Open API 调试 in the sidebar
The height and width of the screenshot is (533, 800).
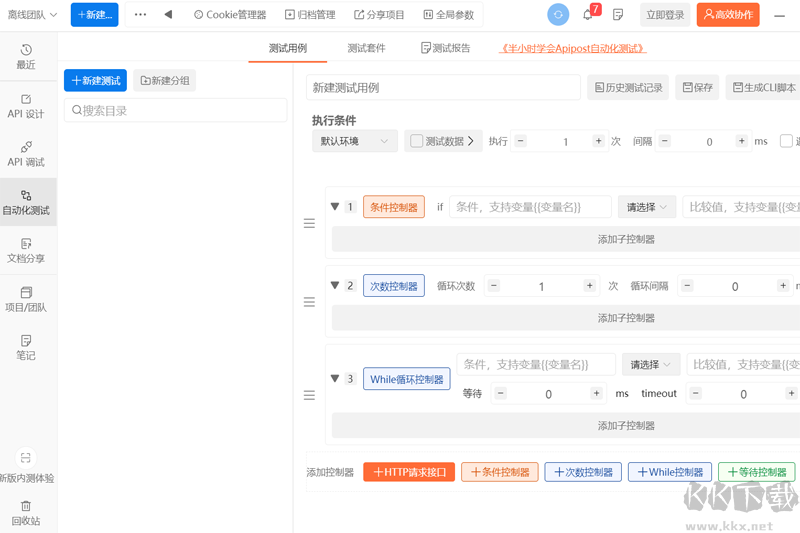(x=26, y=153)
